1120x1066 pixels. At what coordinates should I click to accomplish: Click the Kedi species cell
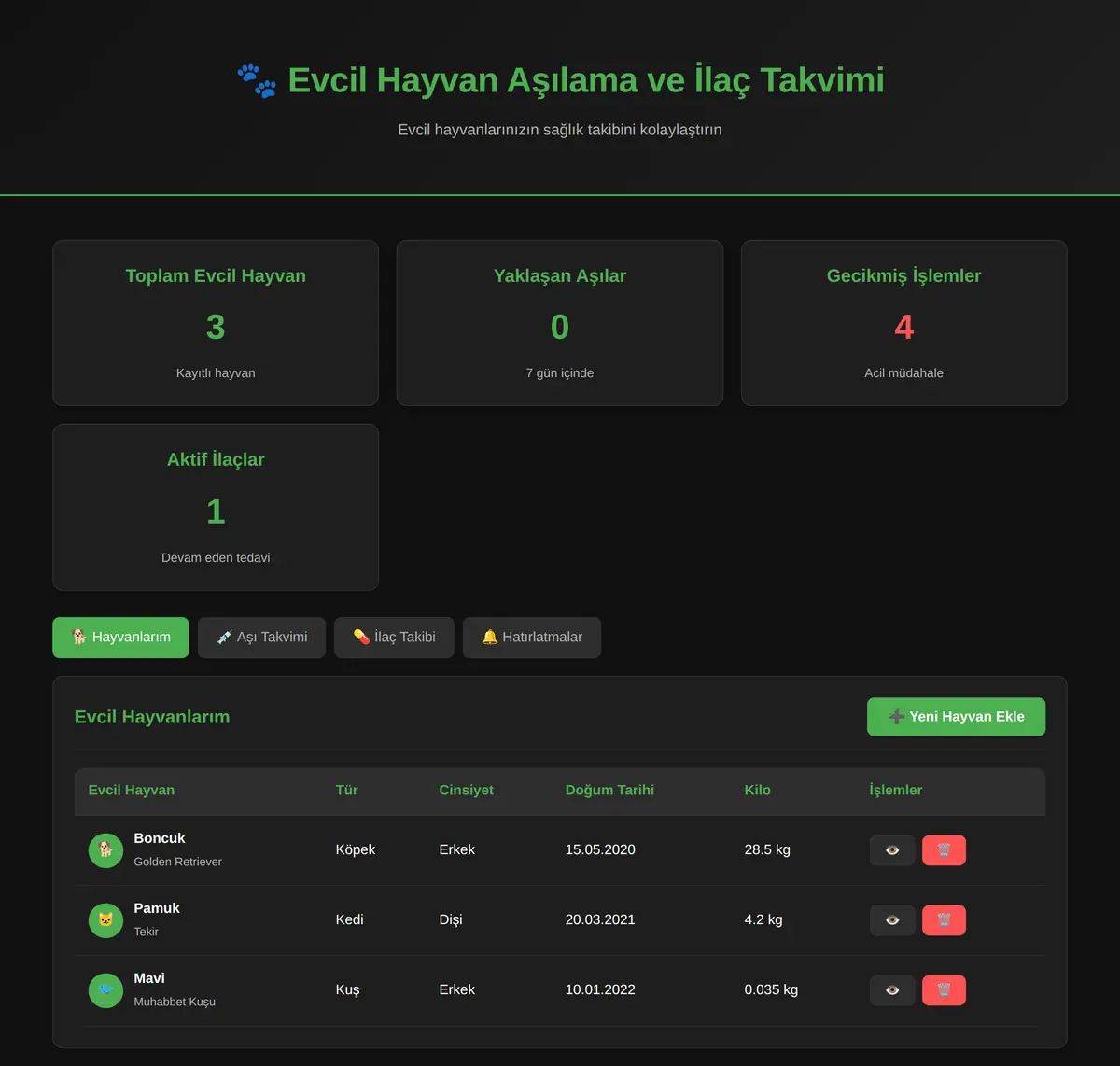(350, 919)
